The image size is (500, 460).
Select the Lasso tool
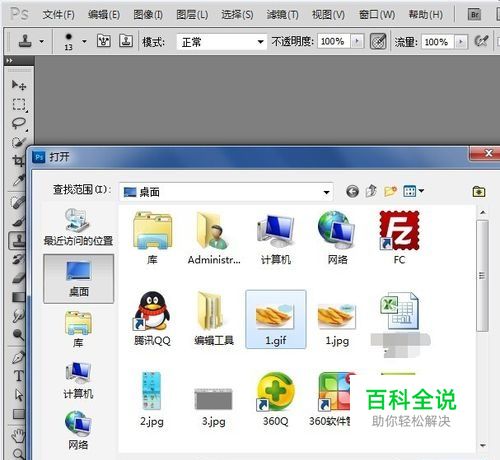pyautogui.click(x=19, y=123)
